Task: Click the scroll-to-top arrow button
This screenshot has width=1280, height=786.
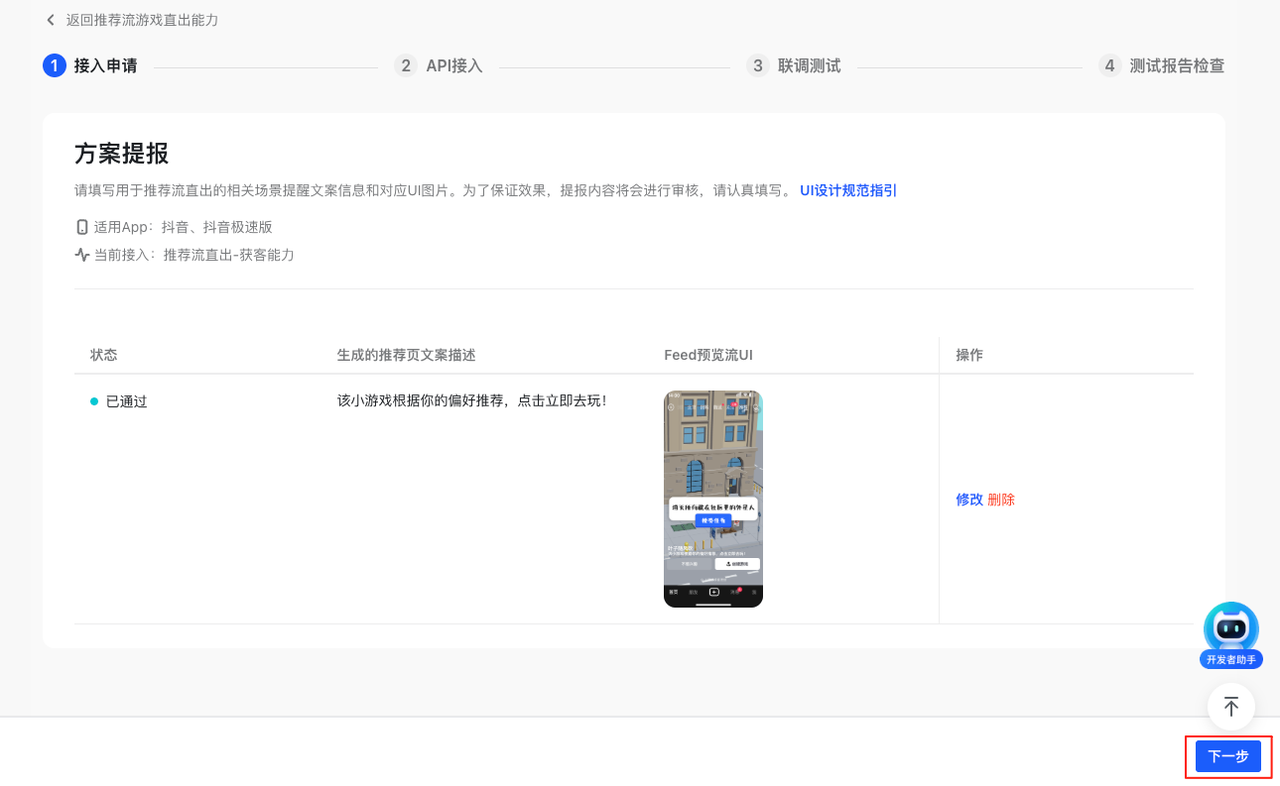Action: point(1231,707)
